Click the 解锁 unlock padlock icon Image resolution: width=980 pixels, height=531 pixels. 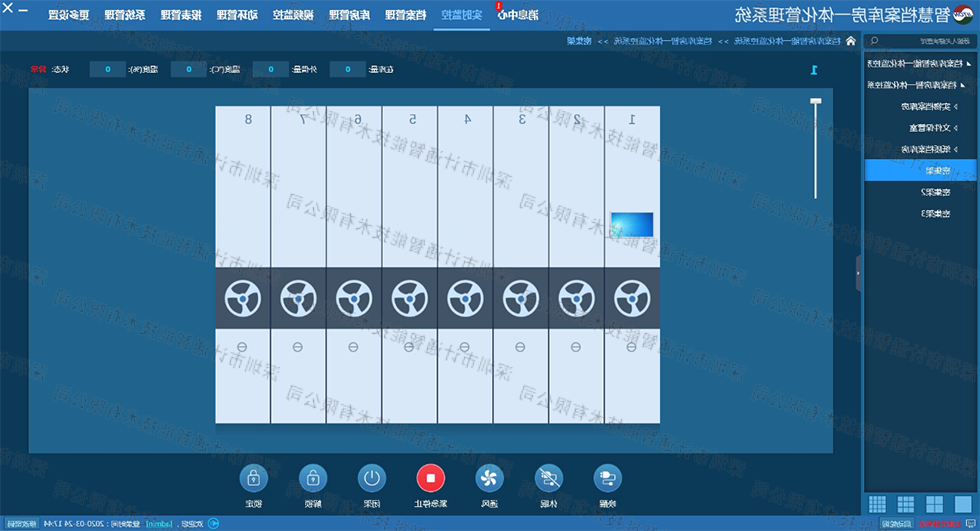(313, 478)
